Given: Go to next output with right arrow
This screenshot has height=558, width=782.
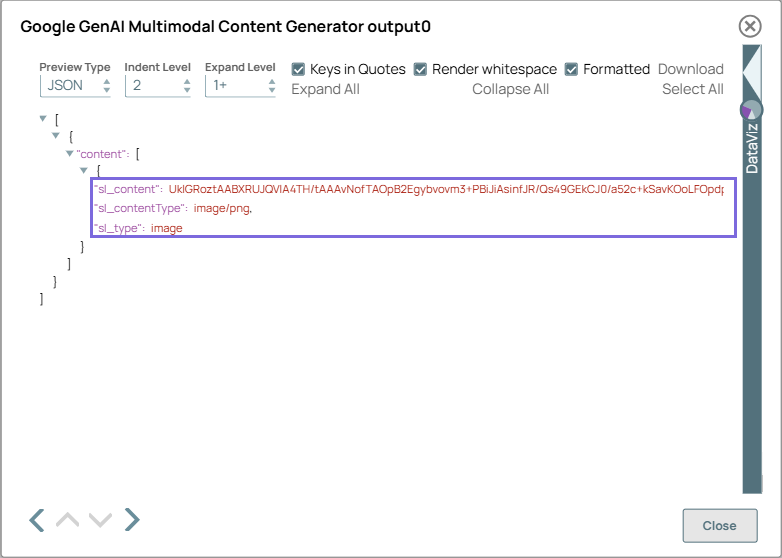Looking at the screenshot, I should point(132,520).
